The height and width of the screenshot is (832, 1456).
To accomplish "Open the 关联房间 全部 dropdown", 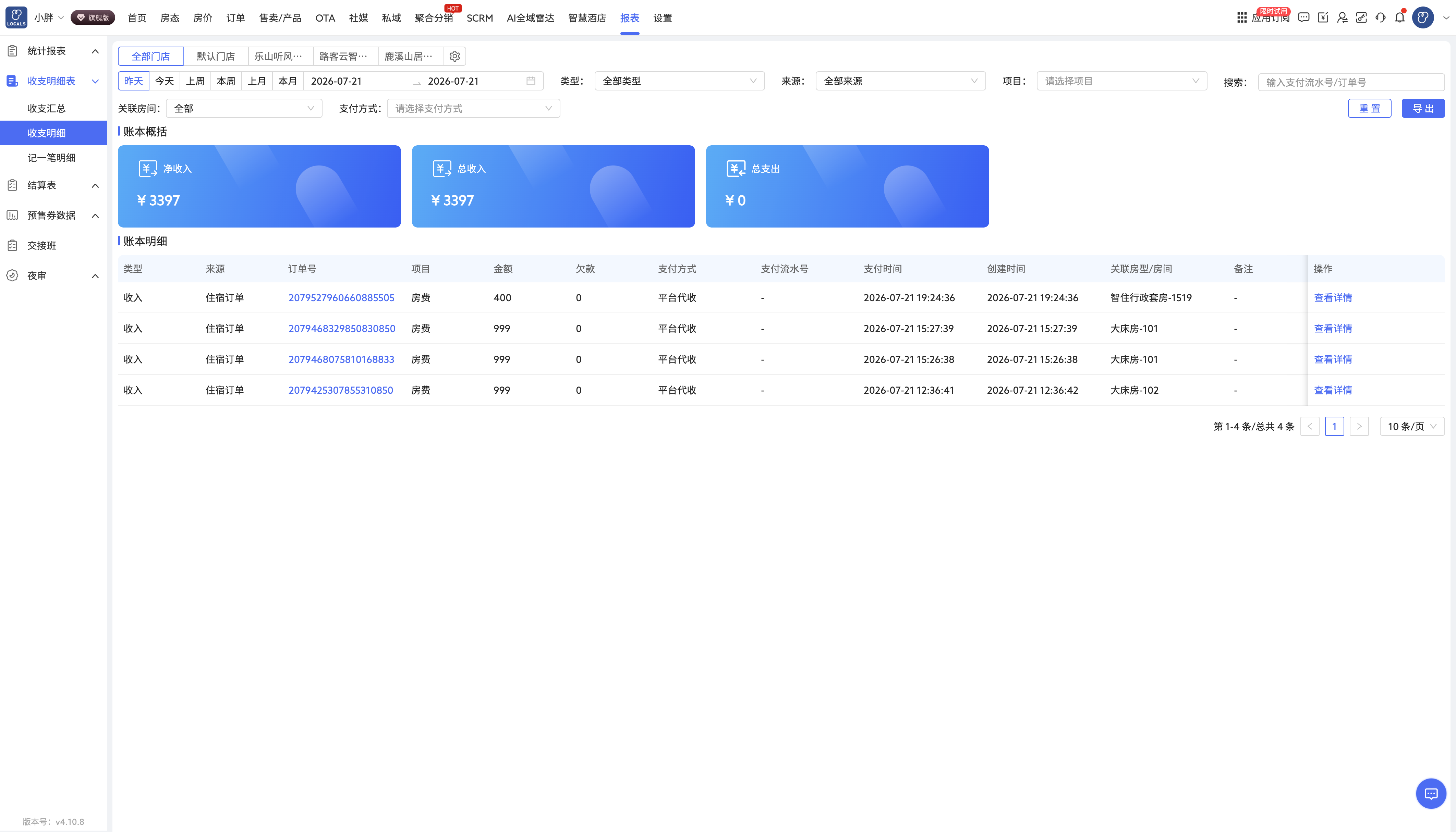I will click(244, 109).
